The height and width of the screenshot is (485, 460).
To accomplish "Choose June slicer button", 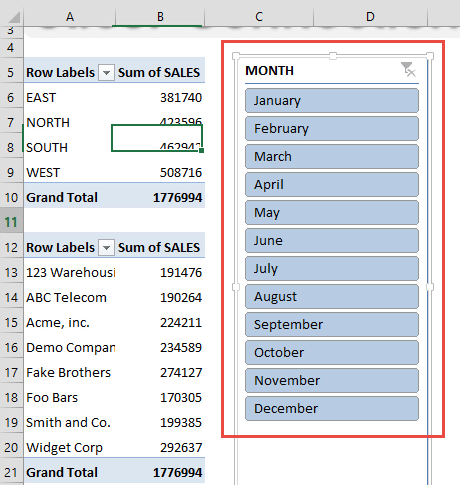I will [332, 240].
